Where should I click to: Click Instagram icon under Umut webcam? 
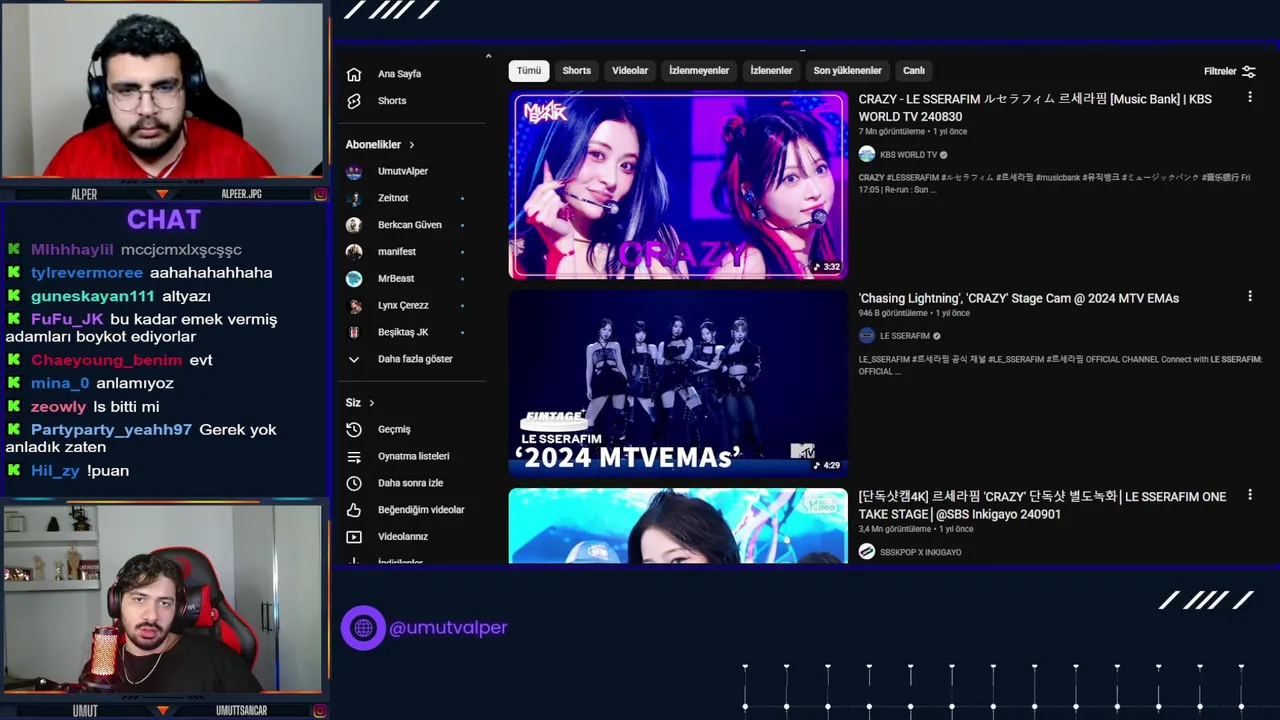(x=320, y=710)
